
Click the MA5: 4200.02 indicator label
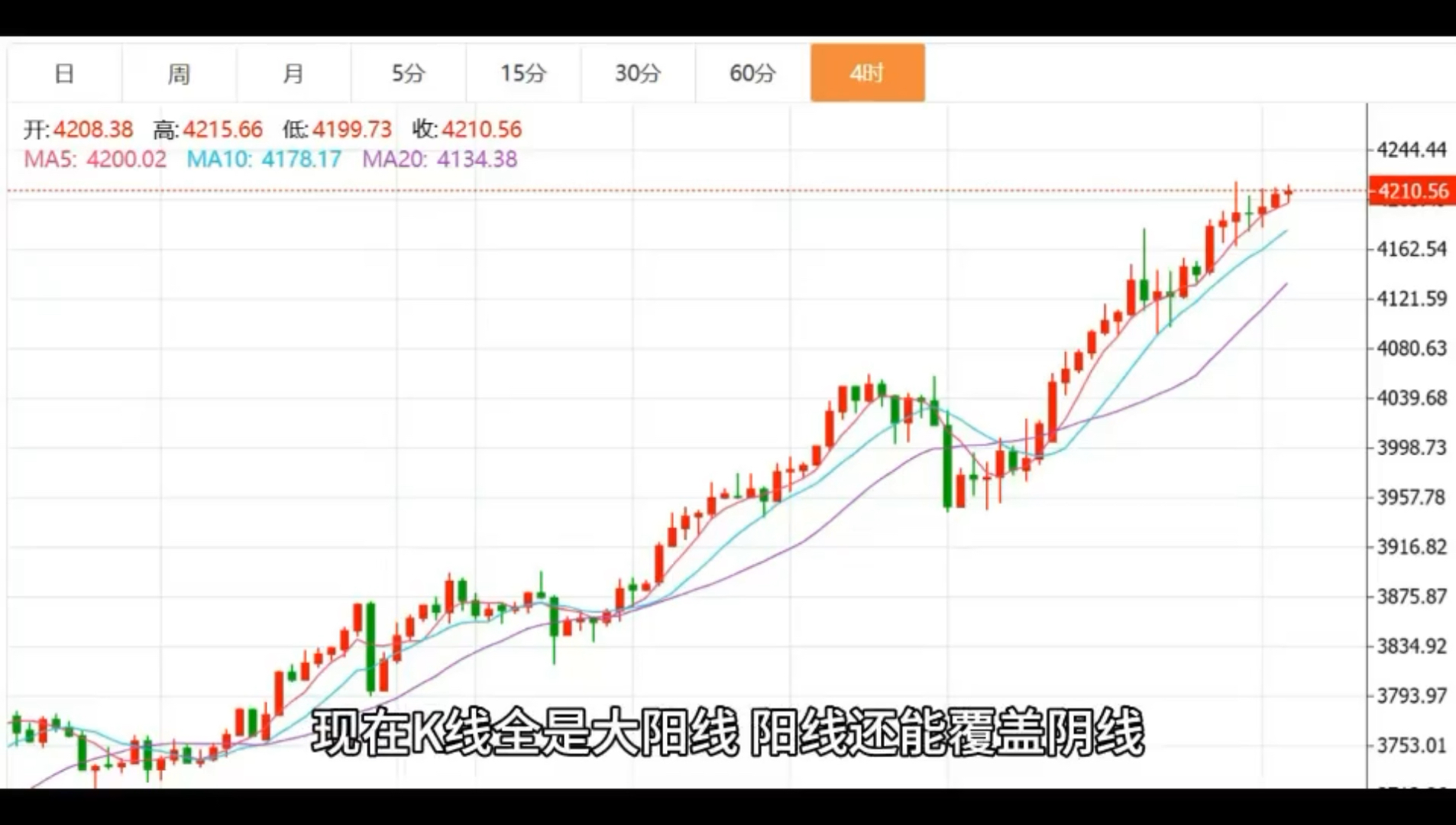(x=95, y=159)
